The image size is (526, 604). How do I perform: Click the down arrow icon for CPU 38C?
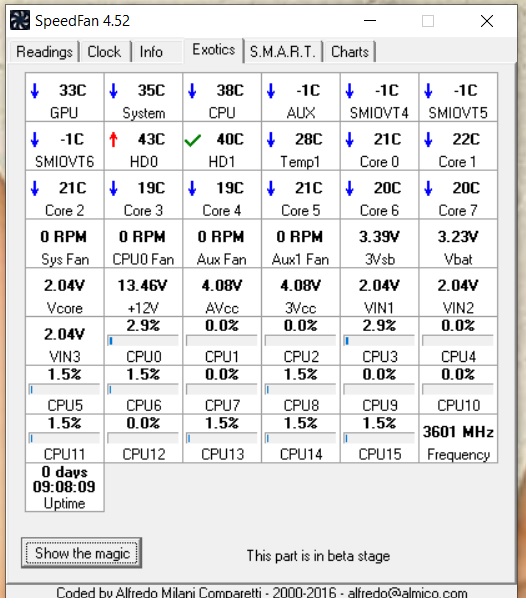tap(192, 91)
